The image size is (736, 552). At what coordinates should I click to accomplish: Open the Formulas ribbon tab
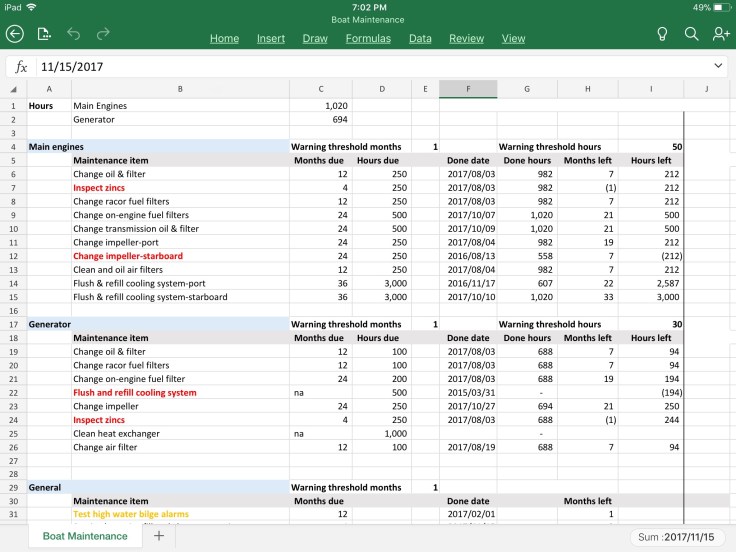pos(368,39)
